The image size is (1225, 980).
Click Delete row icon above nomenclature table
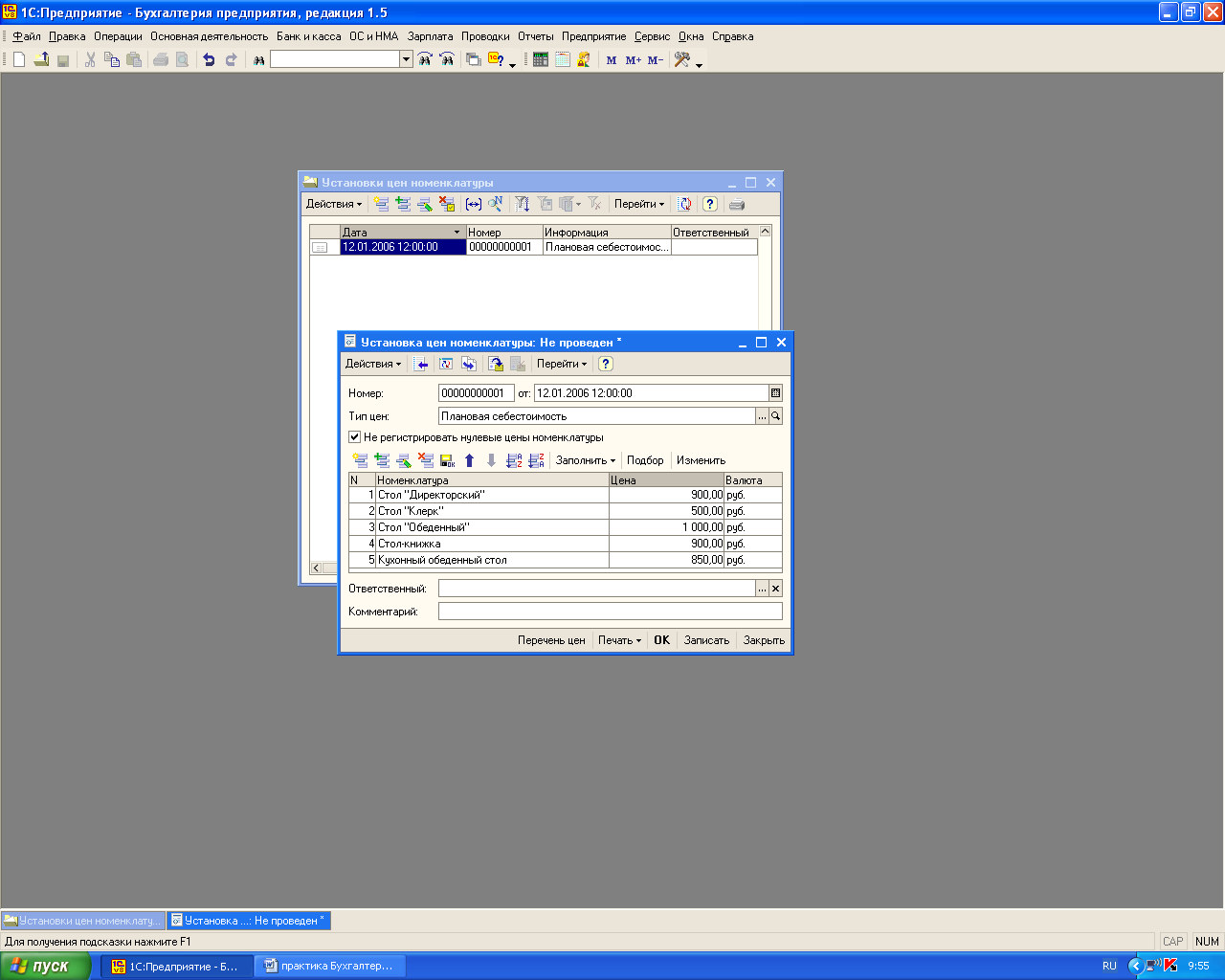point(426,460)
